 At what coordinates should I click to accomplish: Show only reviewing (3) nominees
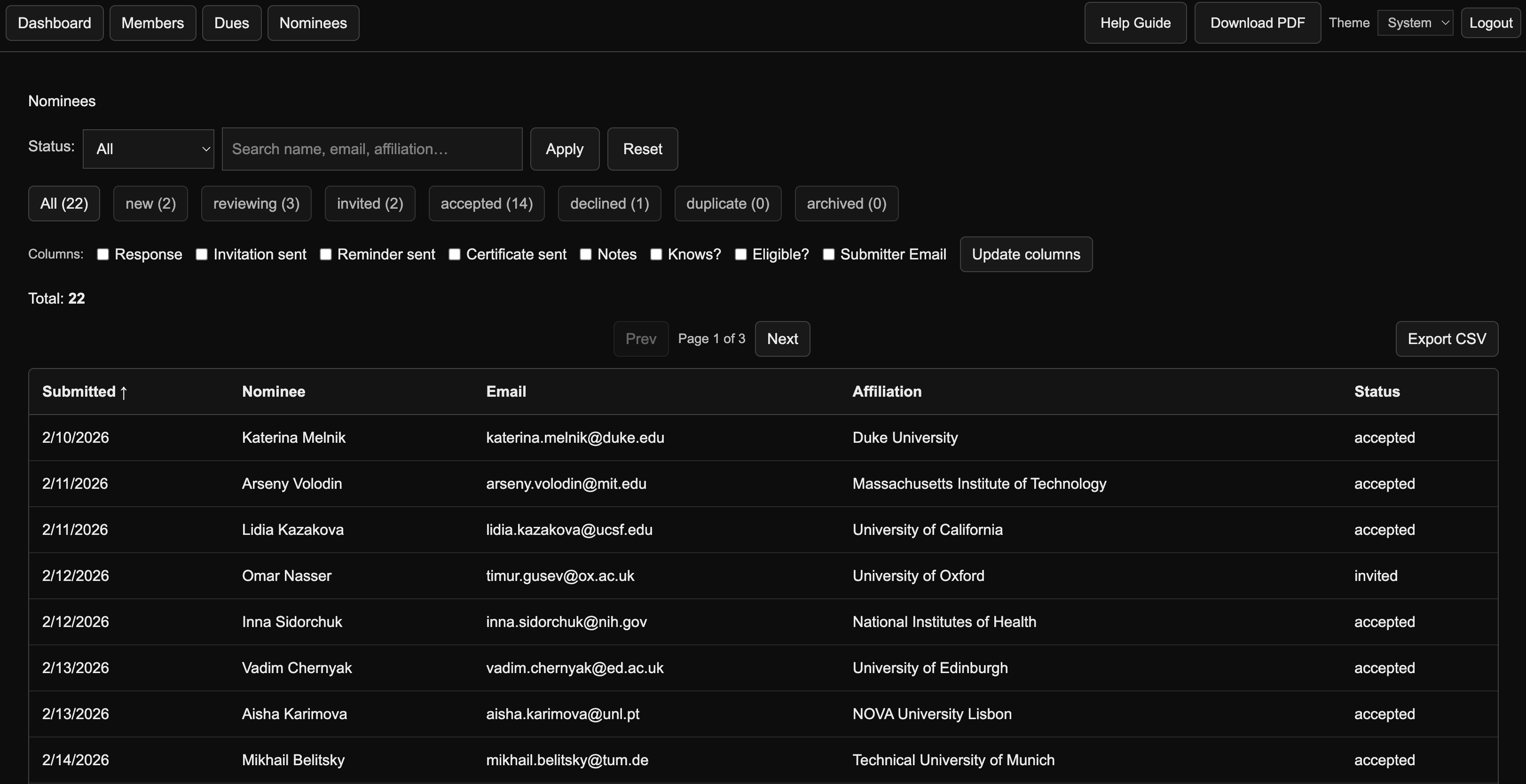pyautogui.click(x=256, y=204)
